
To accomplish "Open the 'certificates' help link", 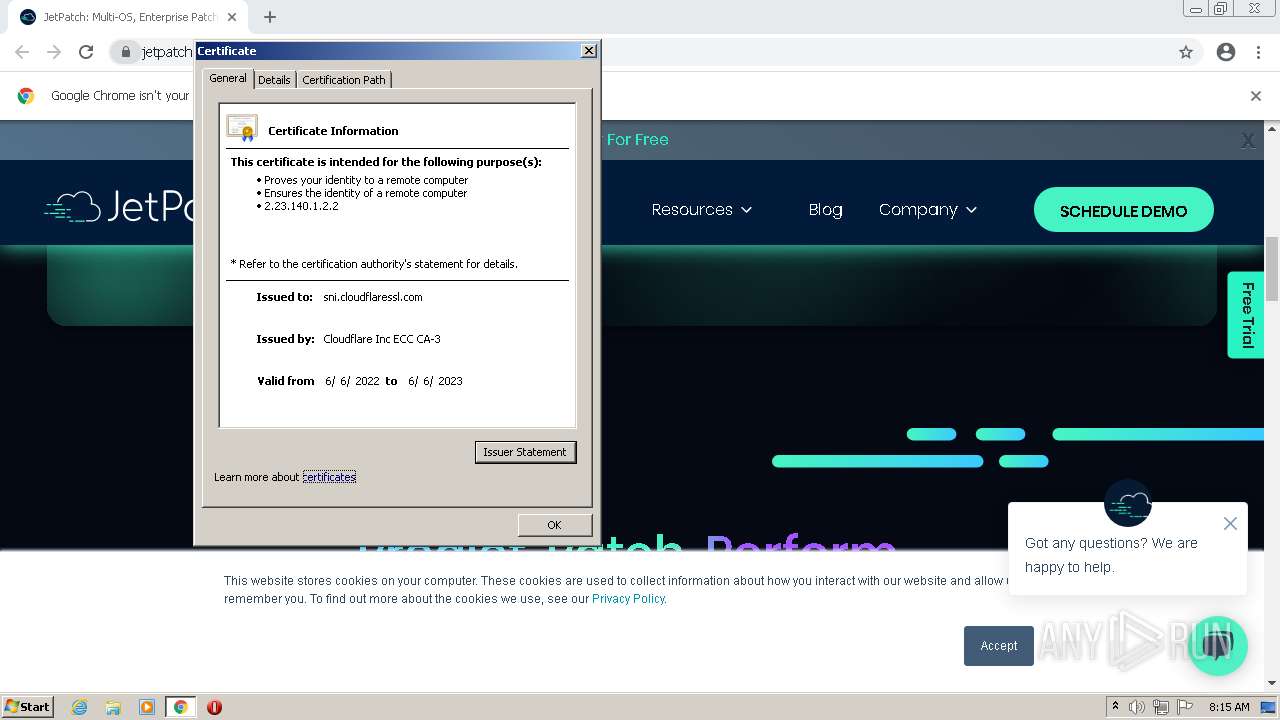I will tap(329, 477).
